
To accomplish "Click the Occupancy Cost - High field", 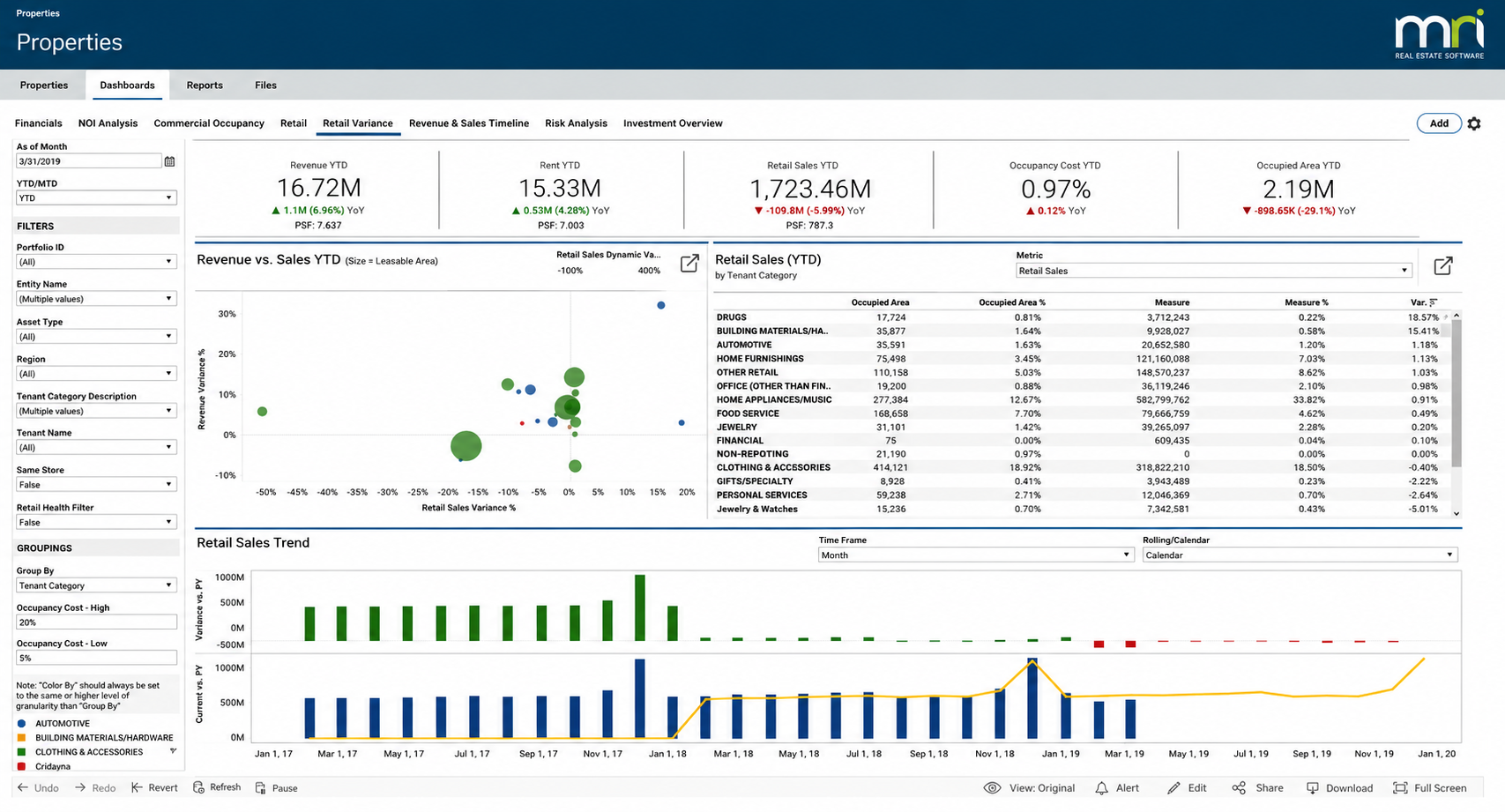I will point(96,622).
